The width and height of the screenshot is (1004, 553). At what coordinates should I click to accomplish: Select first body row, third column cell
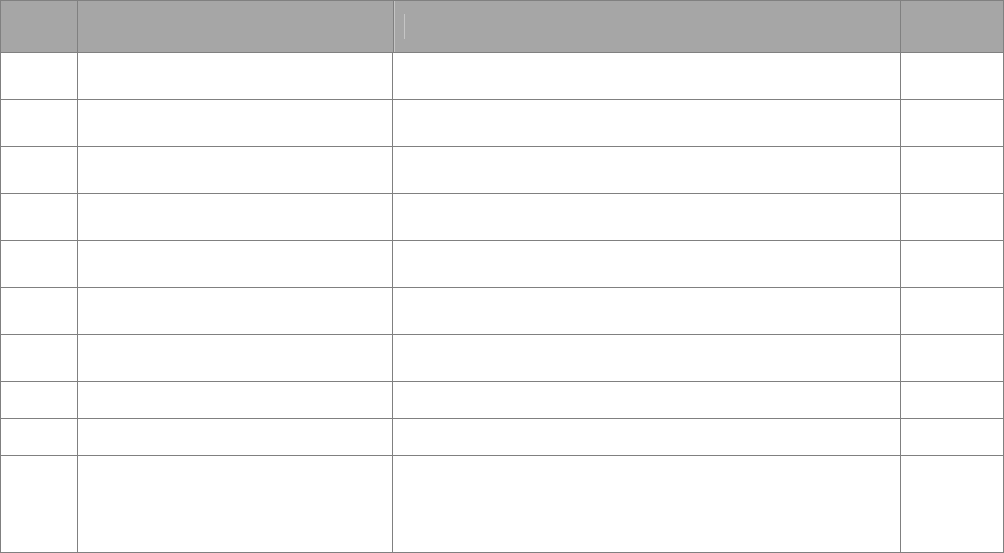point(646,76)
